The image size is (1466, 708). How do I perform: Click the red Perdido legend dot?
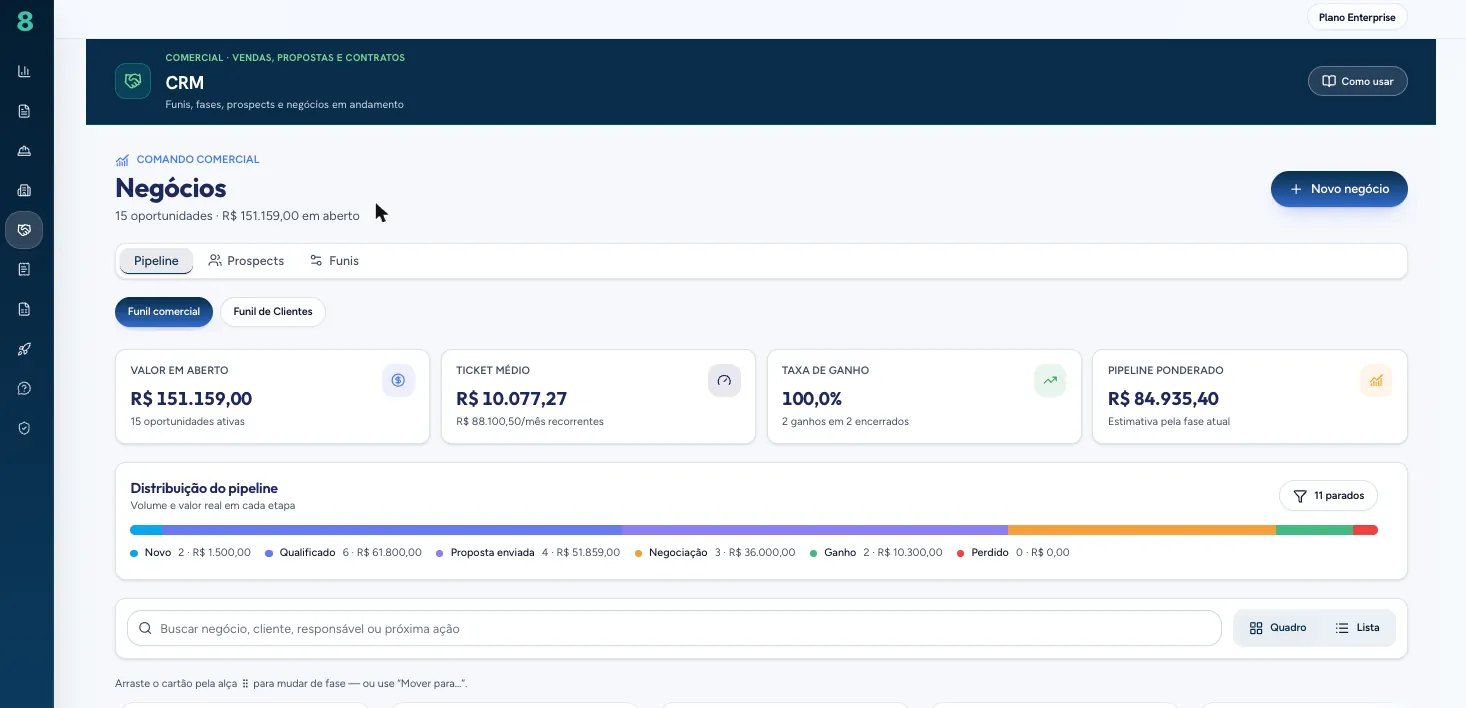click(x=961, y=553)
